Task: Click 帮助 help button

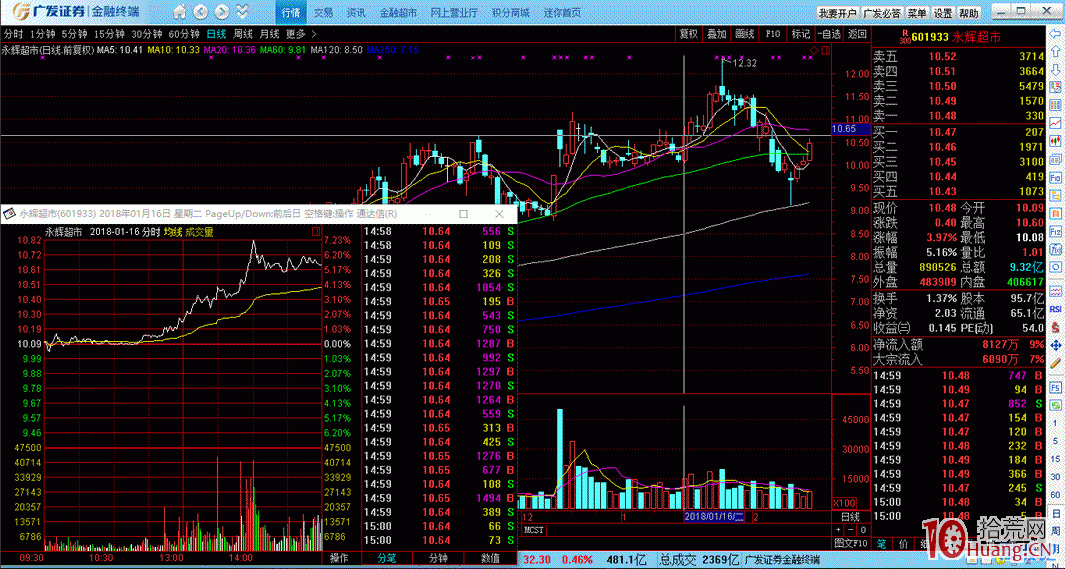Action: coord(969,13)
